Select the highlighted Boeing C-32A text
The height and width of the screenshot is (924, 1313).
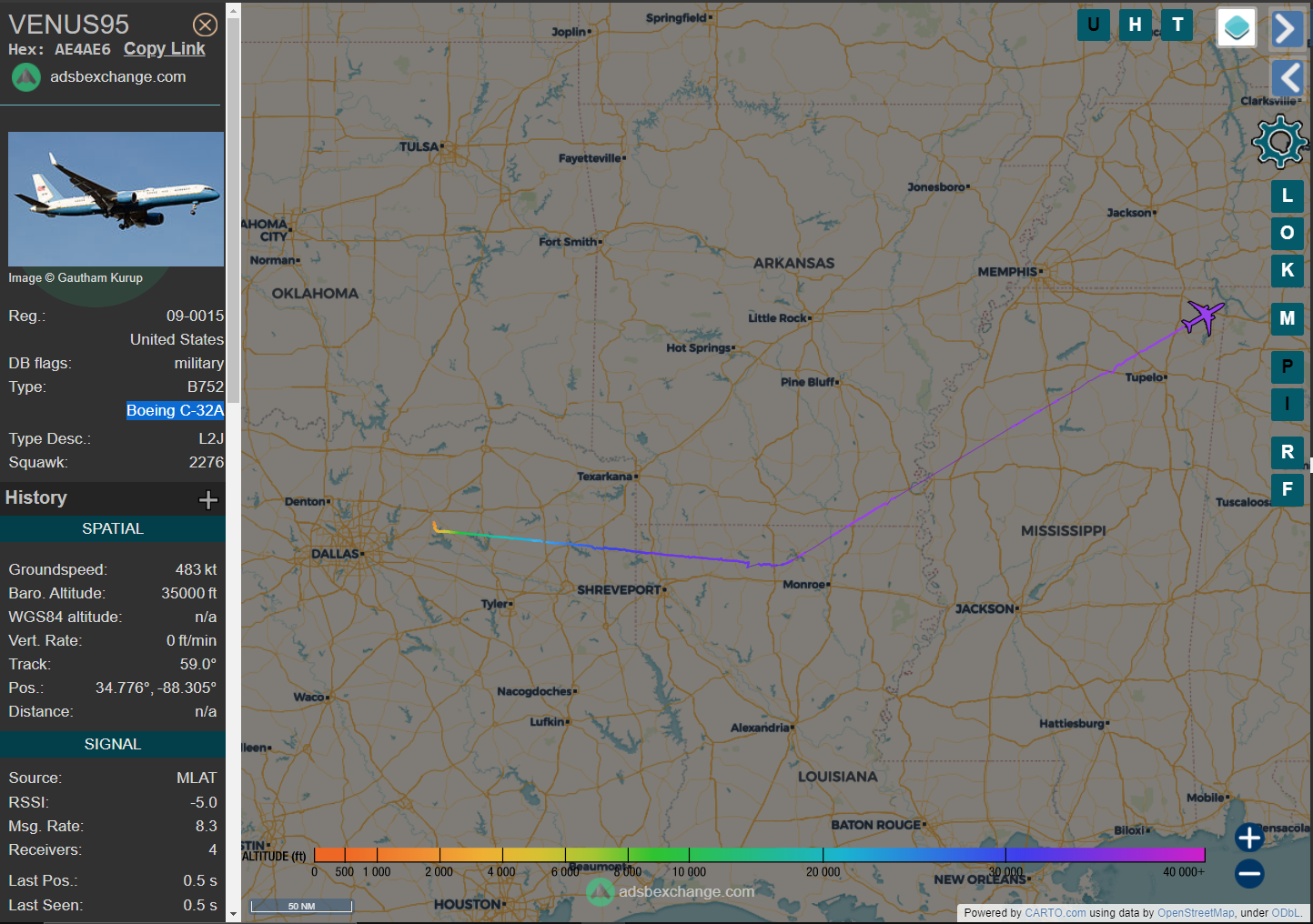pyautogui.click(x=175, y=411)
